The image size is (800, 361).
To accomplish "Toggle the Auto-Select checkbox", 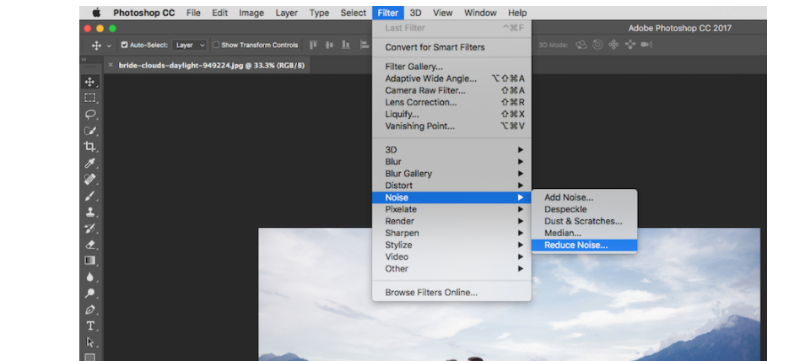I will 124,45.
